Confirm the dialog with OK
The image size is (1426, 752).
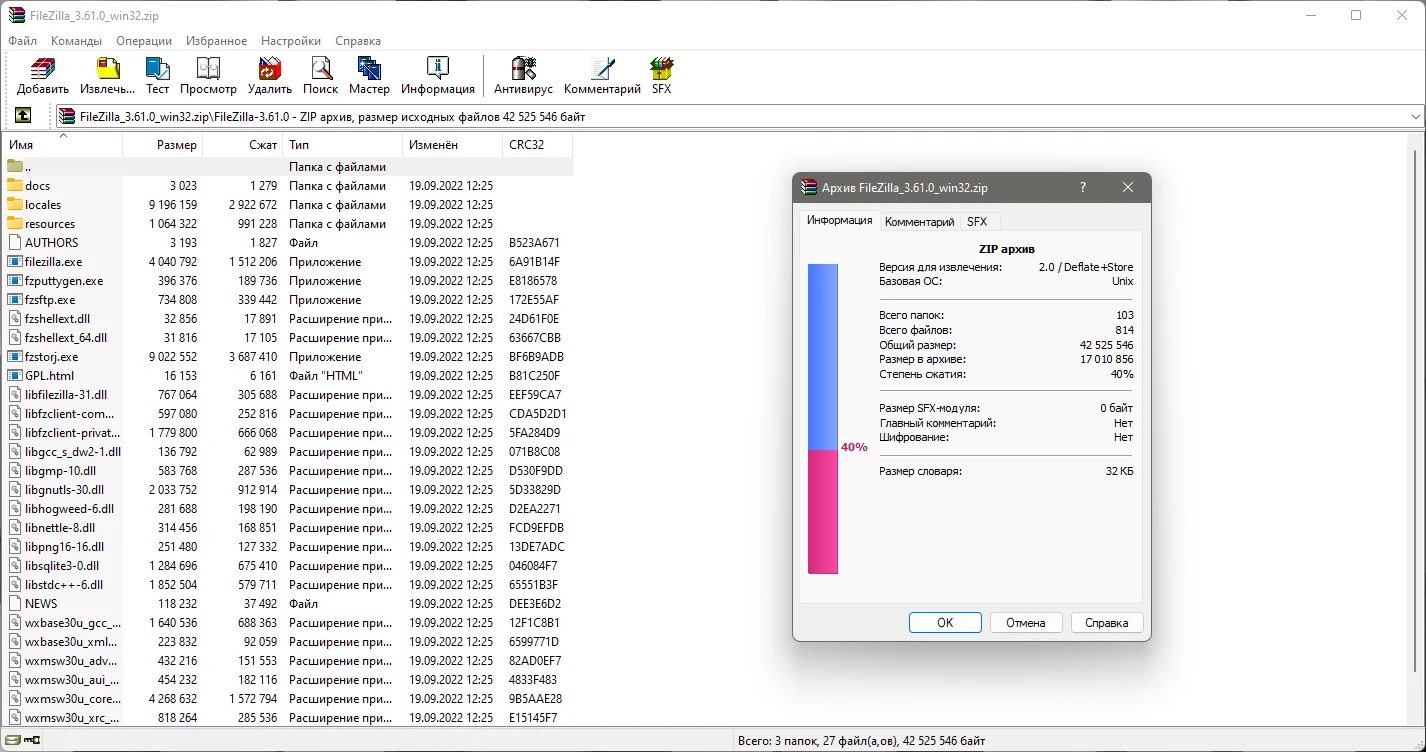[x=945, y=622]
